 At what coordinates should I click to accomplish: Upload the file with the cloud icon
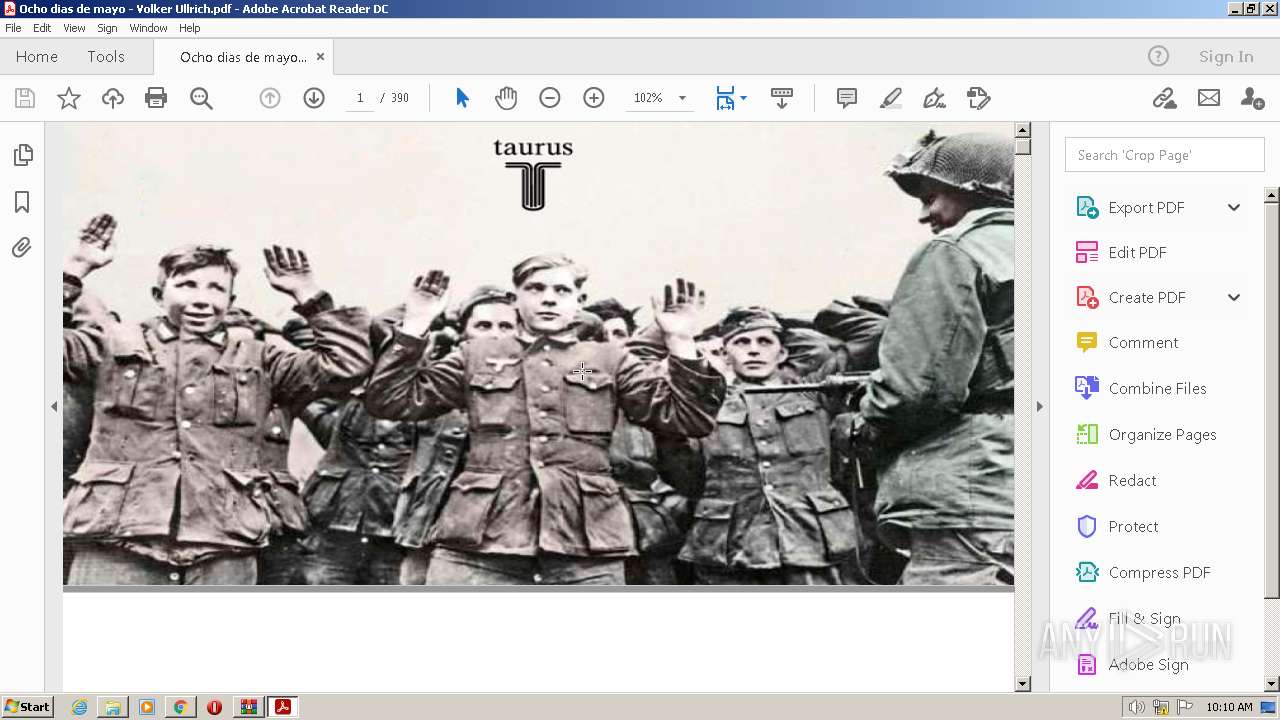click(x=113, y=98)
